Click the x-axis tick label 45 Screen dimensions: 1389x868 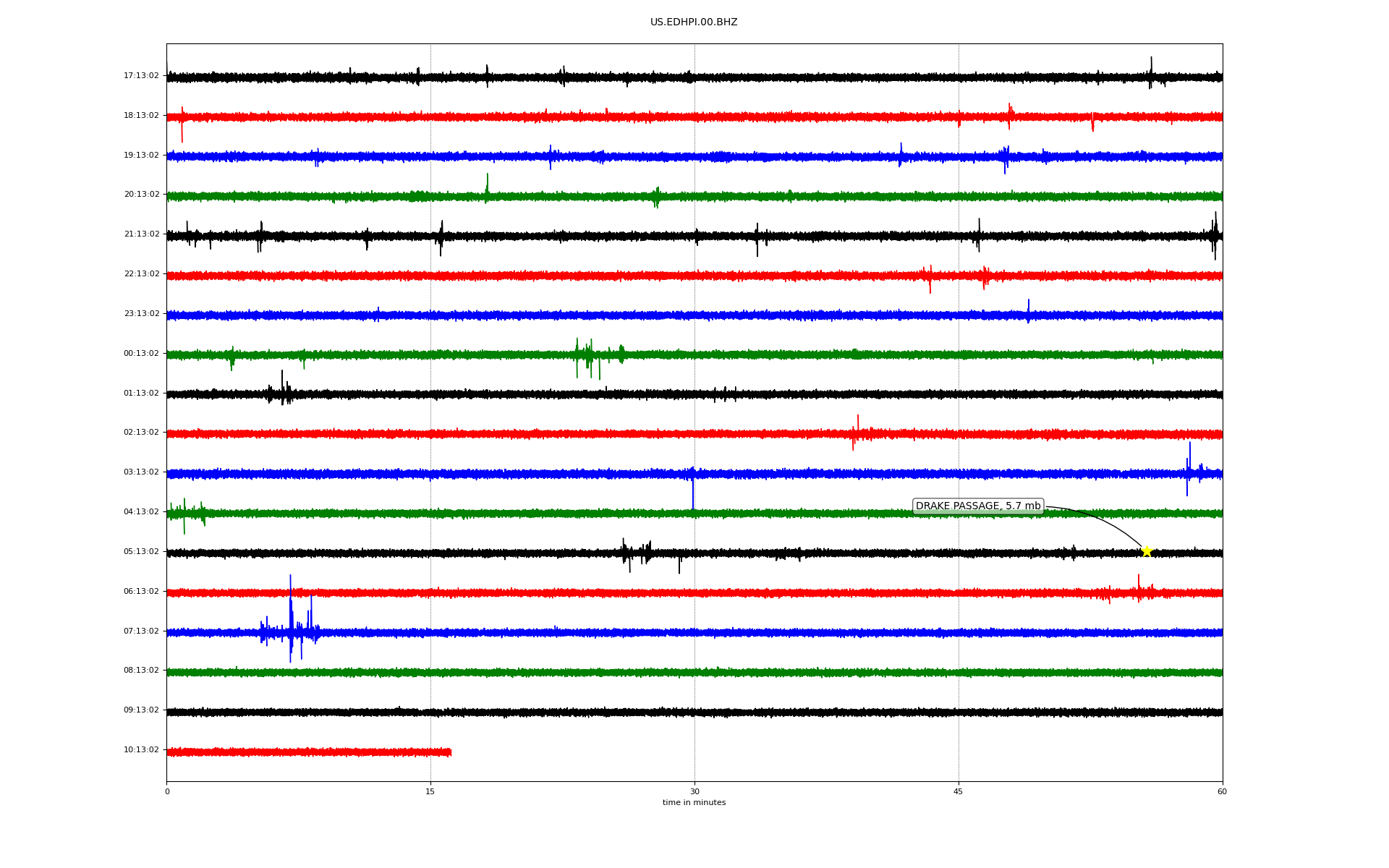(x=959, y=792)
